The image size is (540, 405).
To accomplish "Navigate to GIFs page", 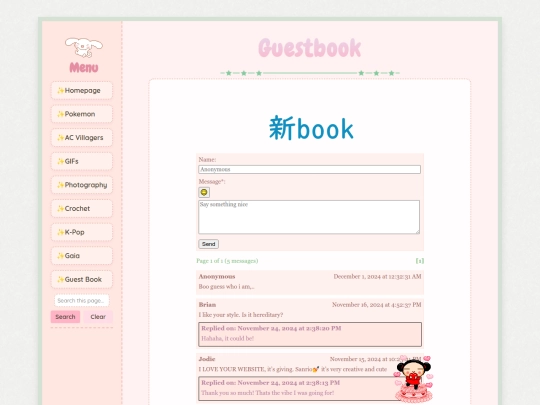I will tap(82, 161).
